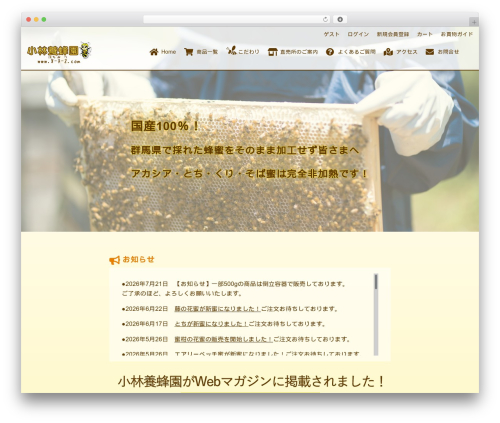Click the ゲスト link in top bar
The height and width of the screenshot is (423, 500).
point(332,34)
